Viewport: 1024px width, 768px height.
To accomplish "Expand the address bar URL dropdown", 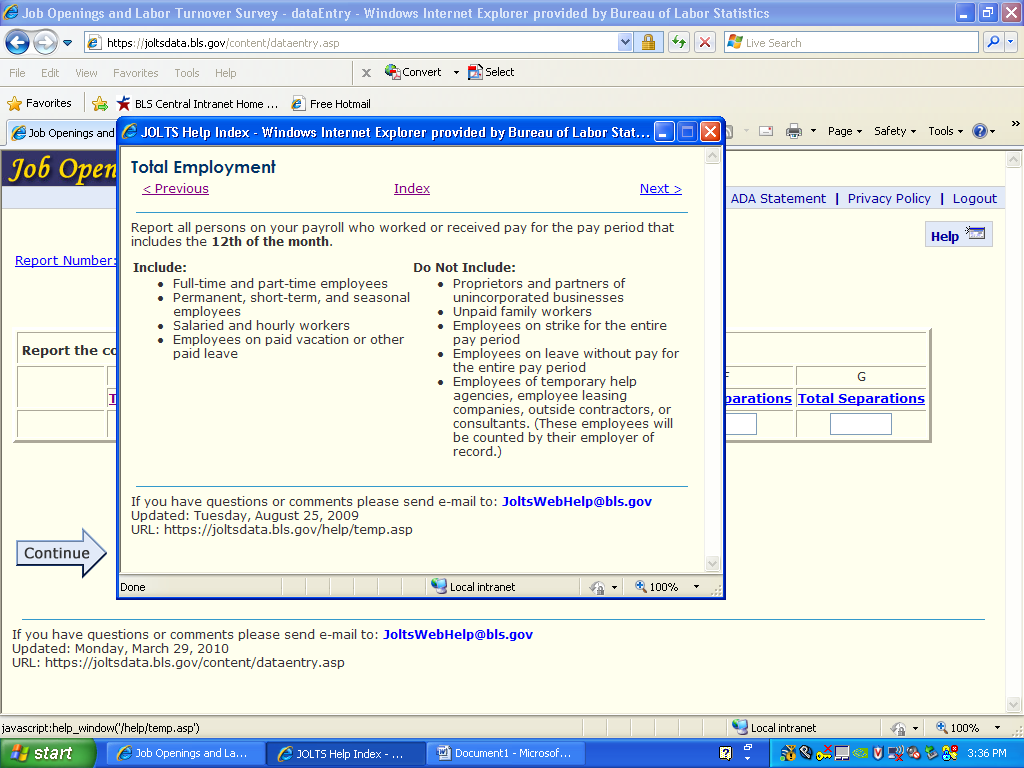I will pos(625,43).
